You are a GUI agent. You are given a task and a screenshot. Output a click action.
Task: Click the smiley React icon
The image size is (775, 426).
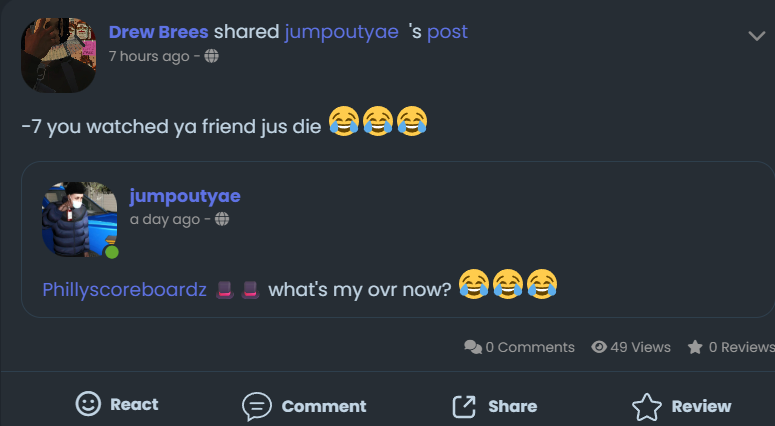tap(89, 404)
